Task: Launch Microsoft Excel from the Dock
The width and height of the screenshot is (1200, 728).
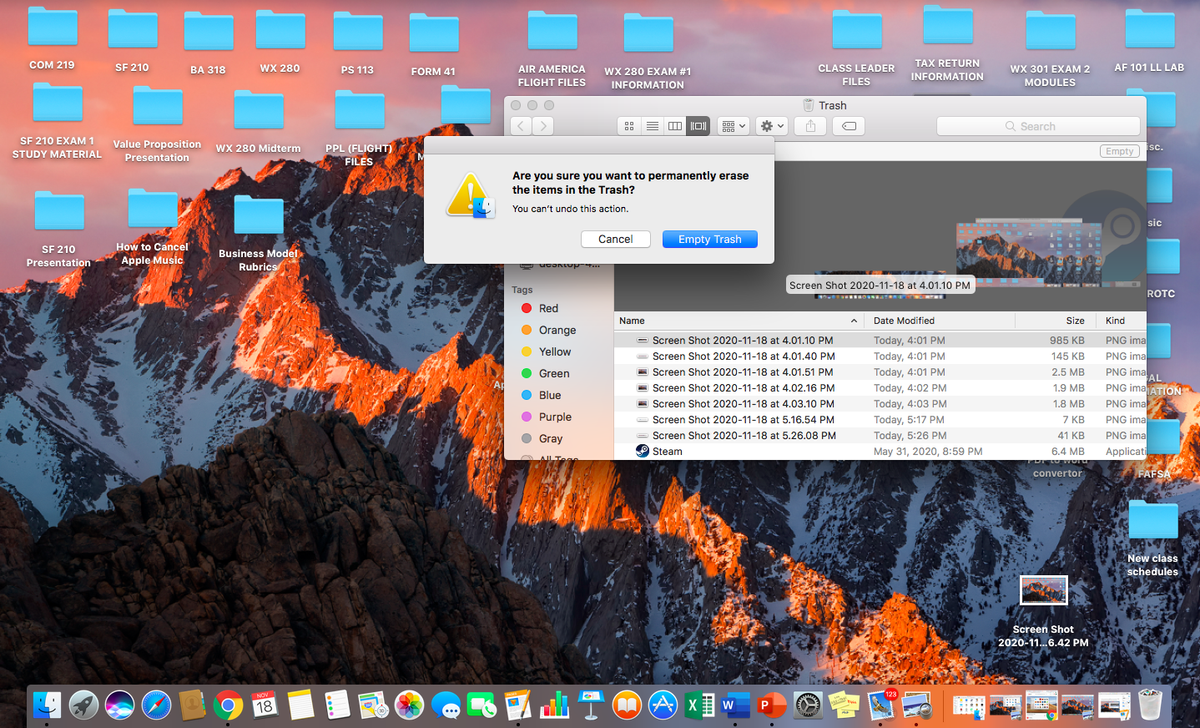Action: pyautogui.click(x=699, y=705)
